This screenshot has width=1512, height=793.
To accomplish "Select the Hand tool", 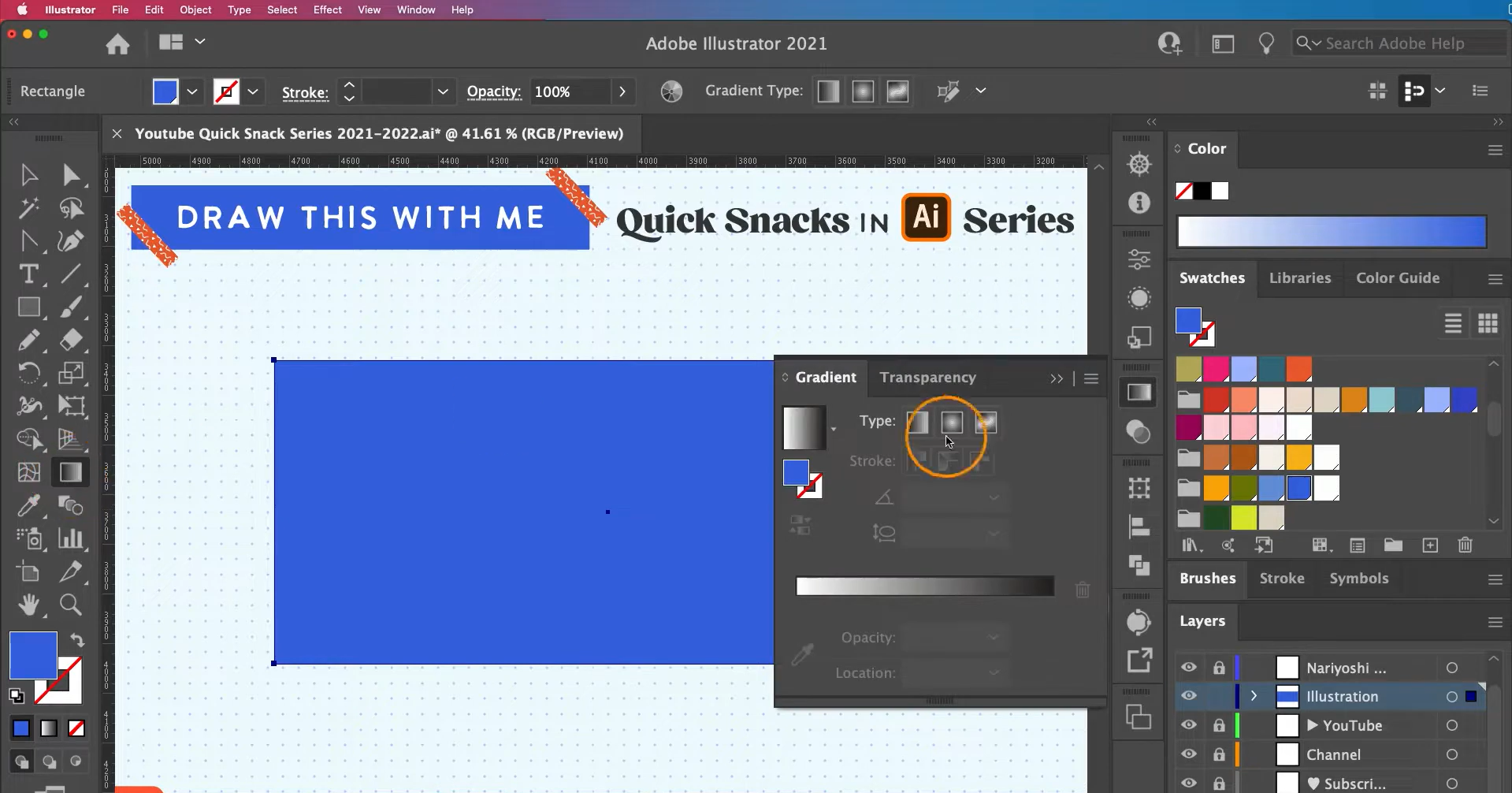I will tap(30, 605).
